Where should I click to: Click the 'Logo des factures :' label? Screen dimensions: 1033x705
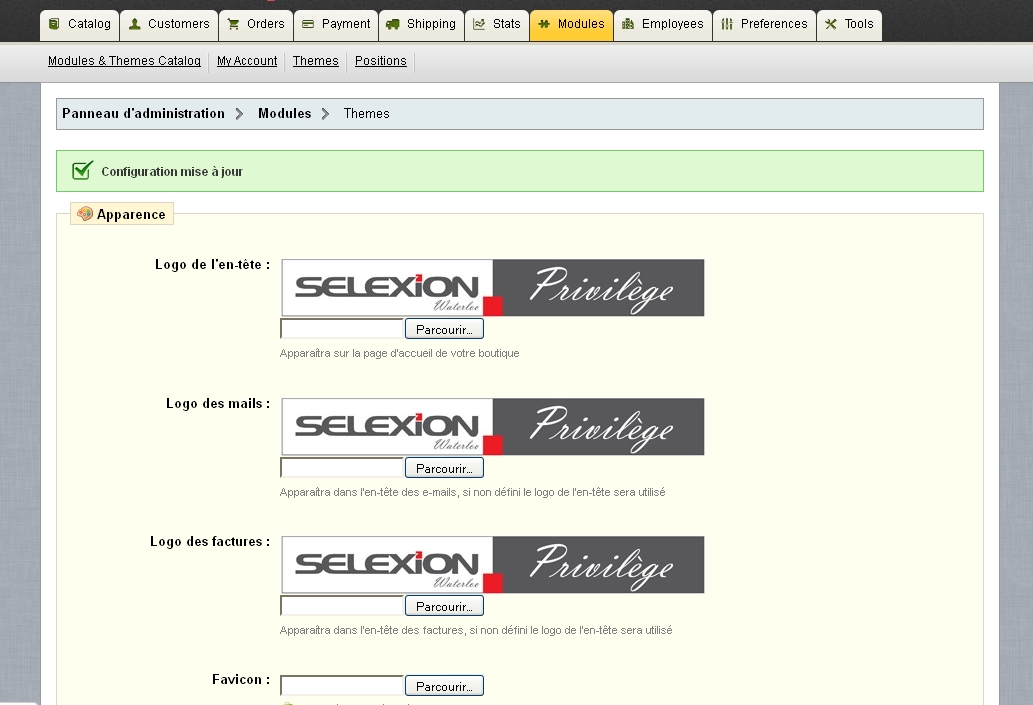pos(209,541)
